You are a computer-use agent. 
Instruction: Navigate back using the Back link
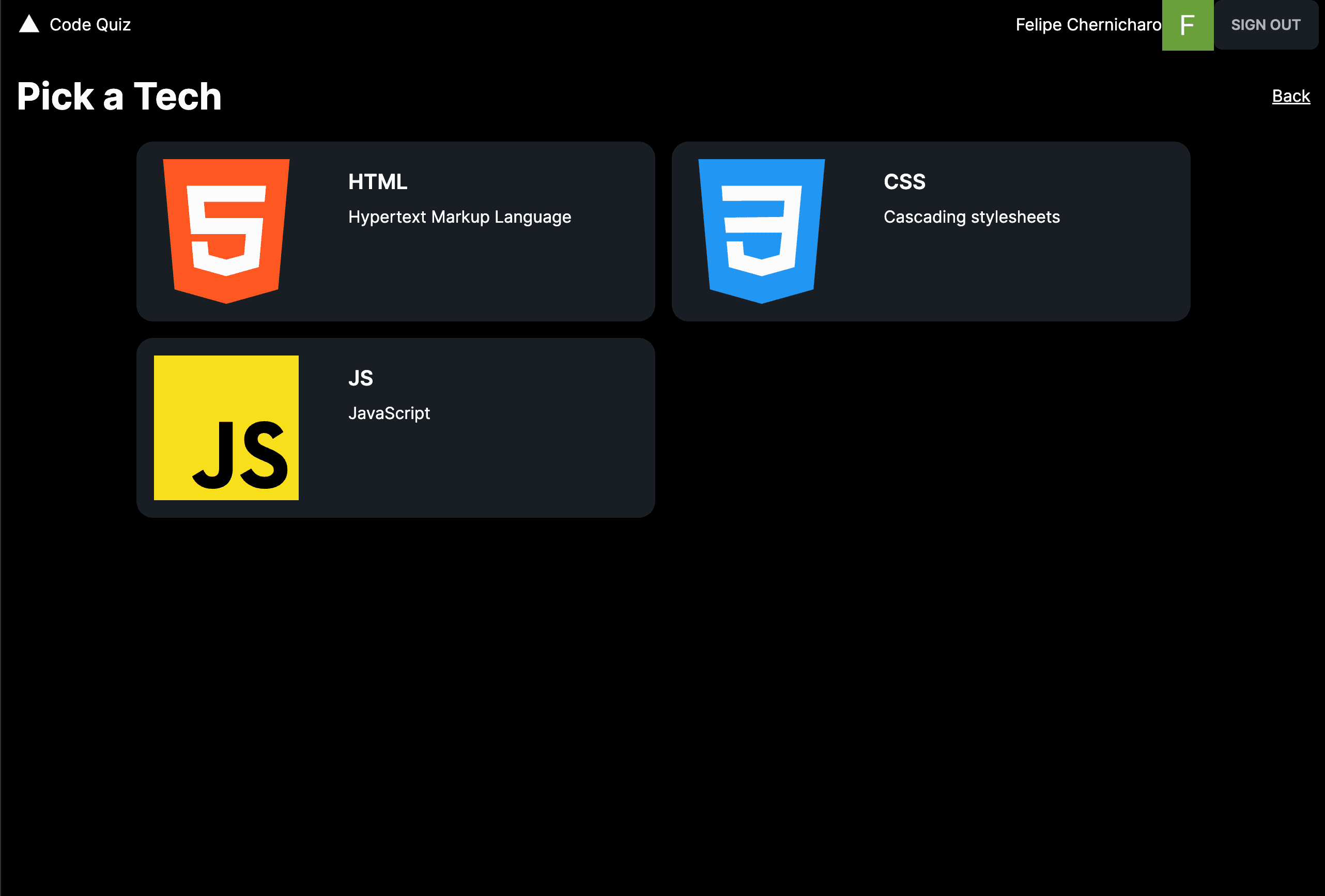pos(1291,96)
